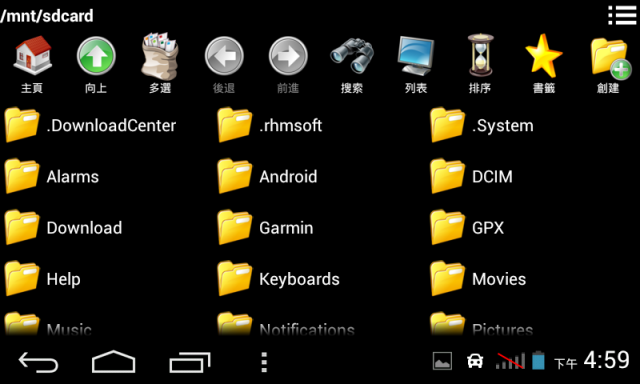Viewport: 640px width, 384px height.
Task: Open the .System folder icon
Action: pos(448,125)
